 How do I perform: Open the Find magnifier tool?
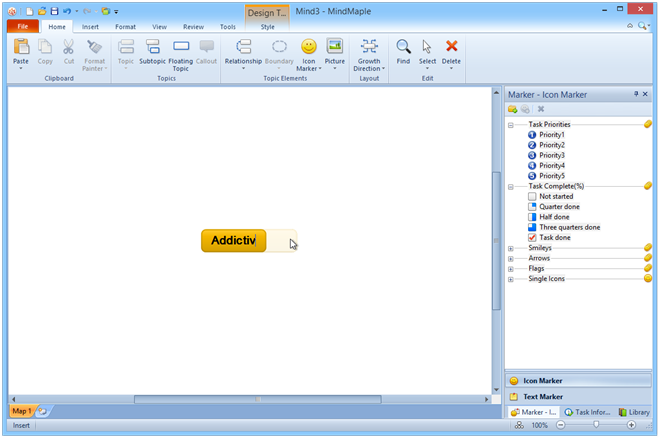pyautogui.click(x=403, y=47)
